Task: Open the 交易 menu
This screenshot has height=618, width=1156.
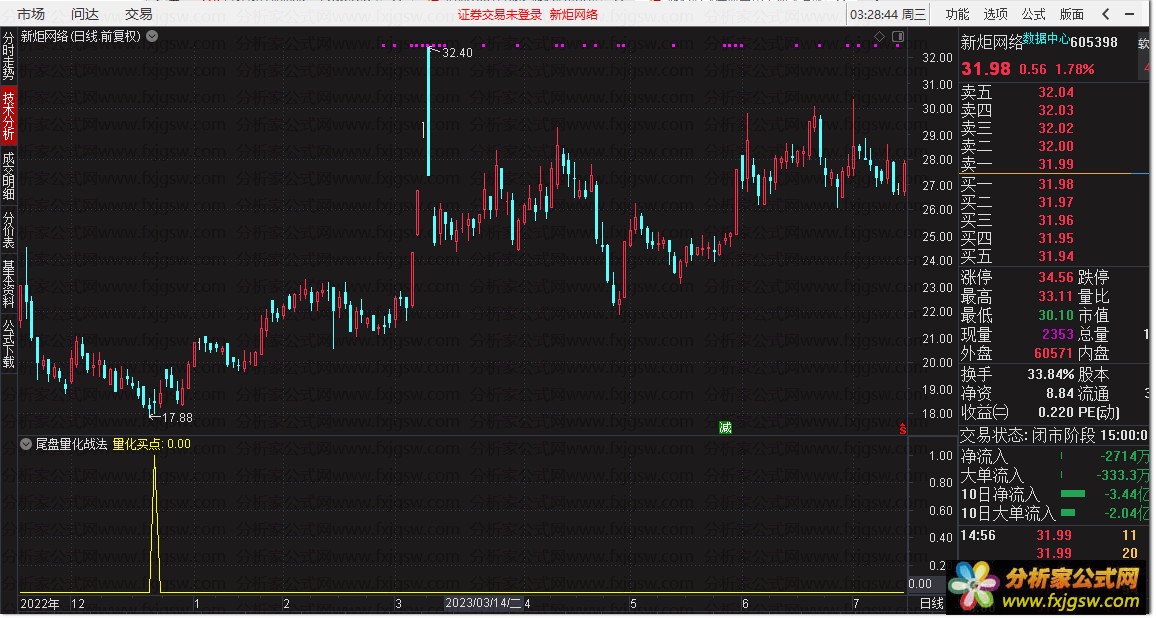Action: click(138, 14)
